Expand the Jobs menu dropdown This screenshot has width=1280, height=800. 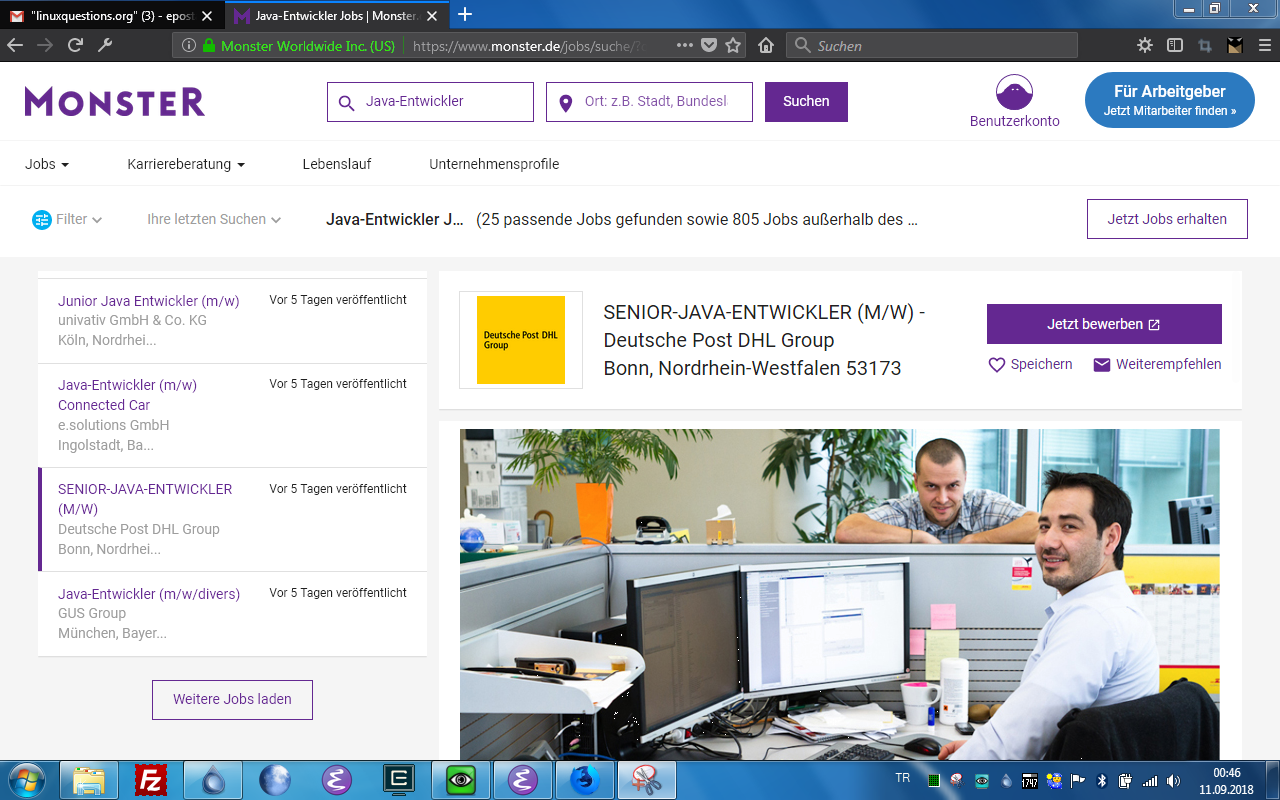47,164
